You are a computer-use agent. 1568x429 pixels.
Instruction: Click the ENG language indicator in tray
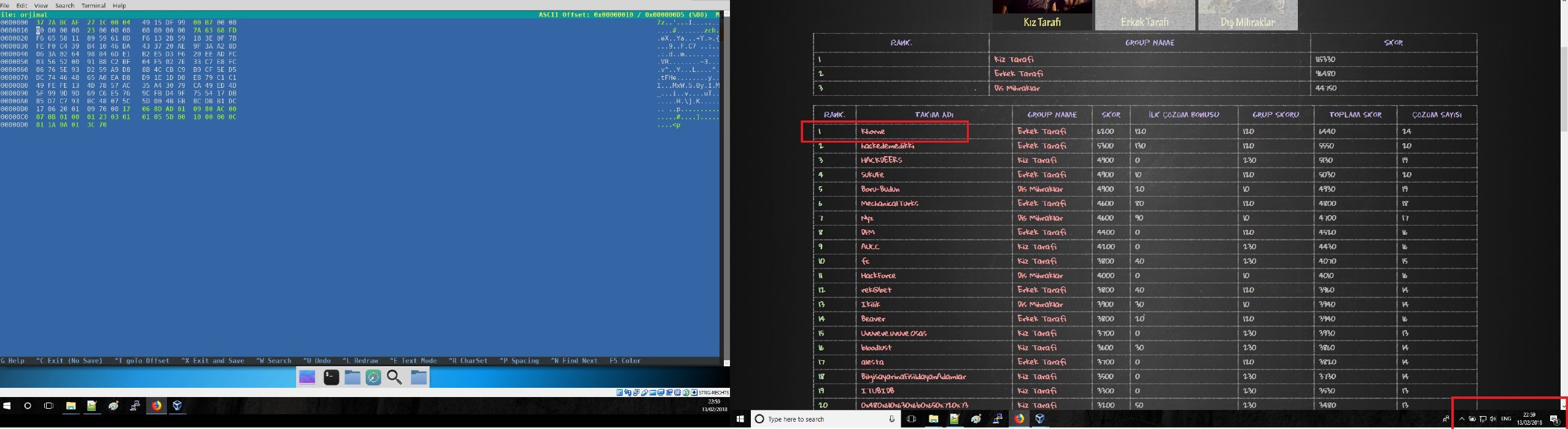(x=1506, y=419)
